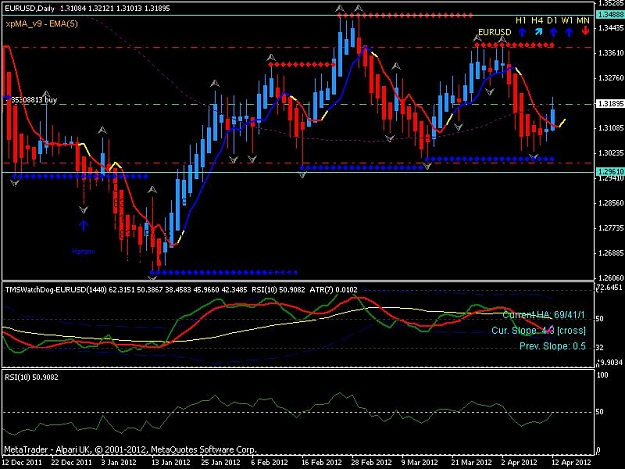Image resolution: width=625 pixels, height=469 pixels.
Task: Click the 25 Jan 2012 date label
Action: tap(220, 463)
